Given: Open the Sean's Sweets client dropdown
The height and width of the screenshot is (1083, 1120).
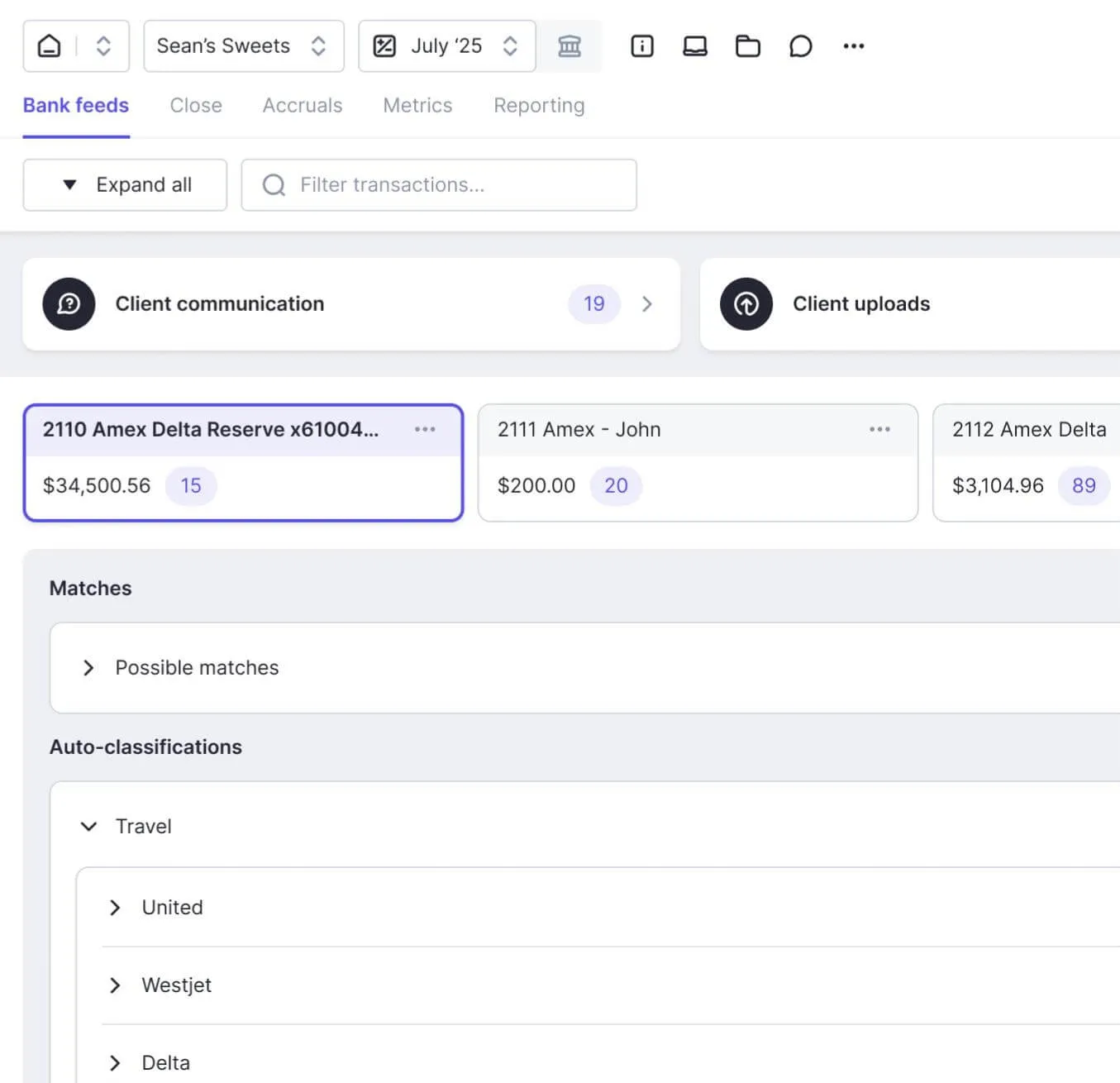Looking at the screenshot, I should [x=244, y=45].
